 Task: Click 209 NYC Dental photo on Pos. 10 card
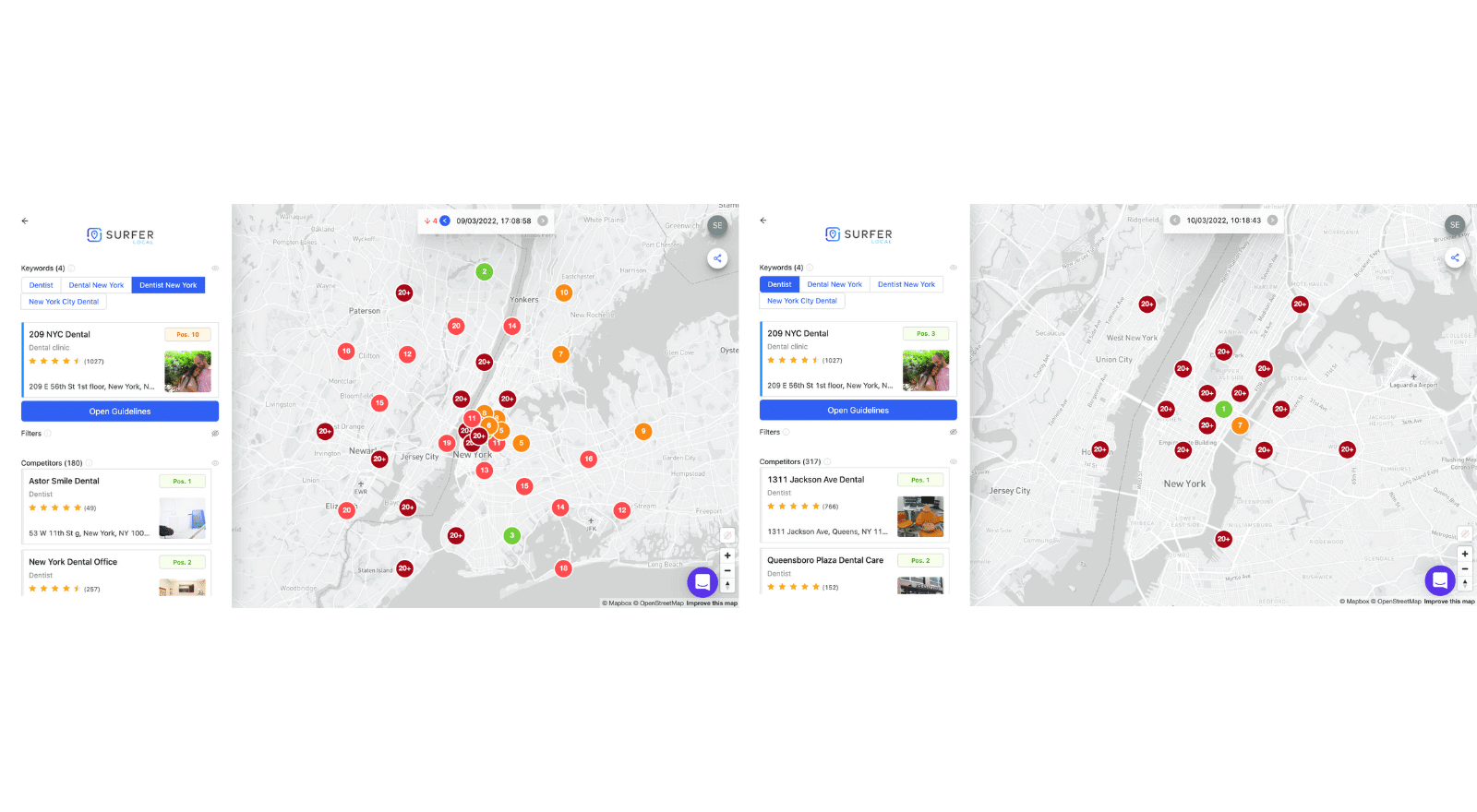pyautogui.click(x=187, y=371)
